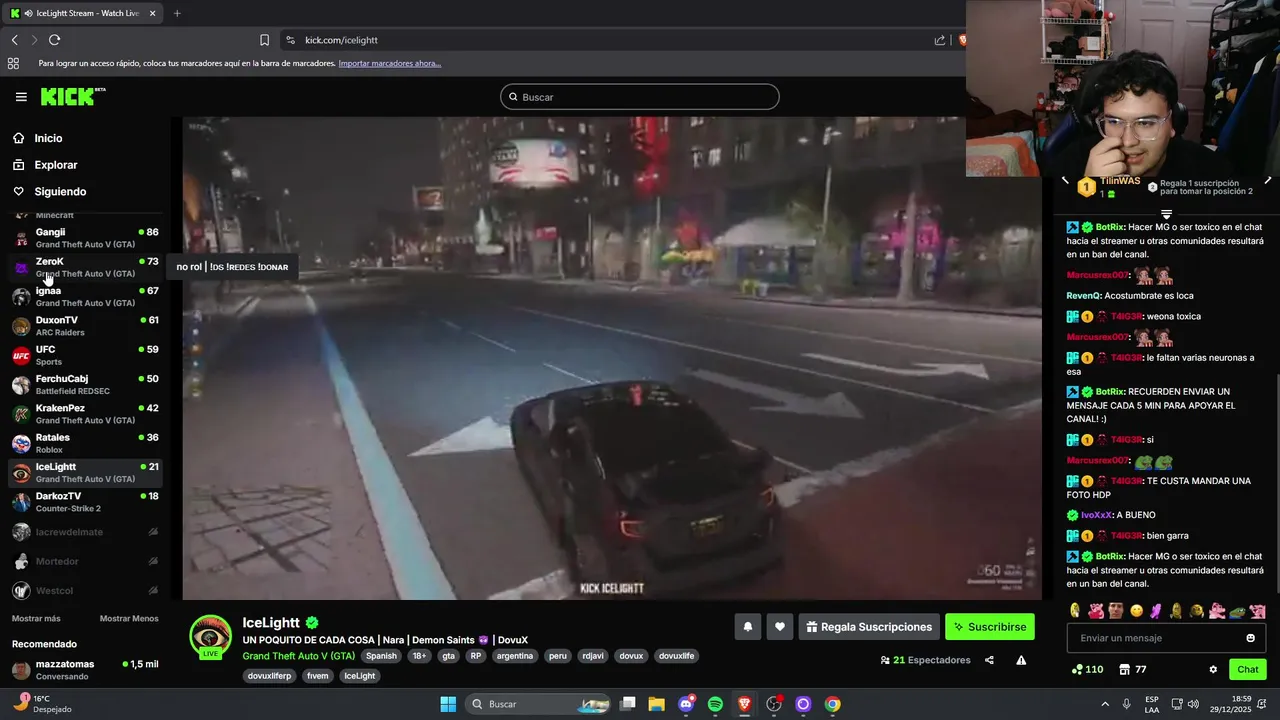Select the 18+ tag

[x=419, y=656]
